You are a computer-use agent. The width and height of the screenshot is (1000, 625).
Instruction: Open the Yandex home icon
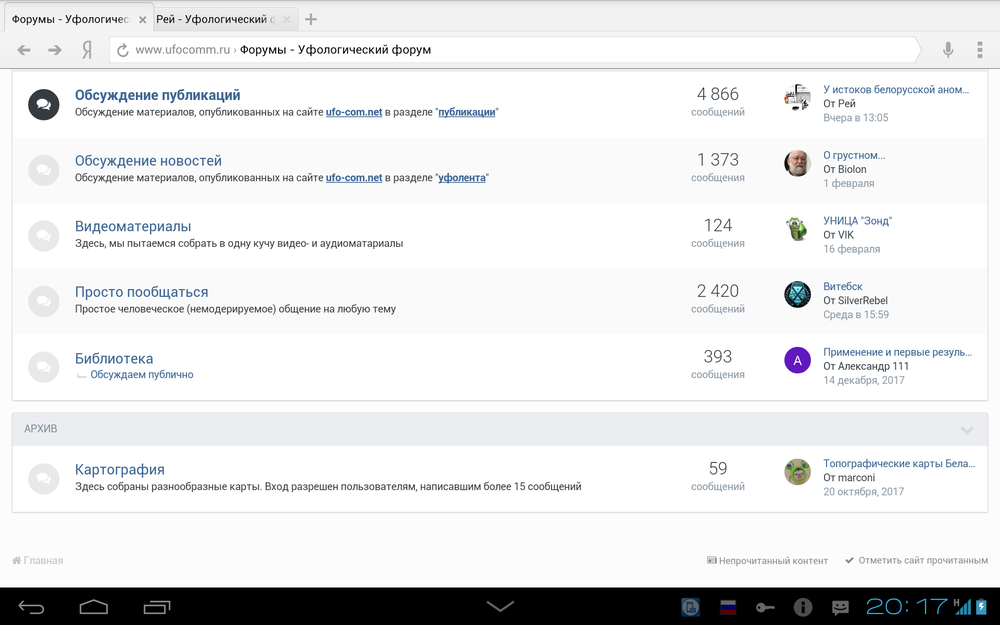pyautogui.click(x=87, y=50)
